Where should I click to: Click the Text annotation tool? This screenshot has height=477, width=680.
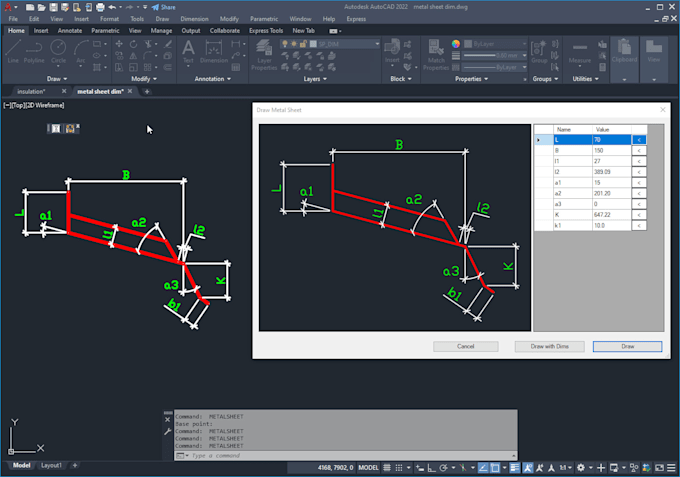(188, 51)
